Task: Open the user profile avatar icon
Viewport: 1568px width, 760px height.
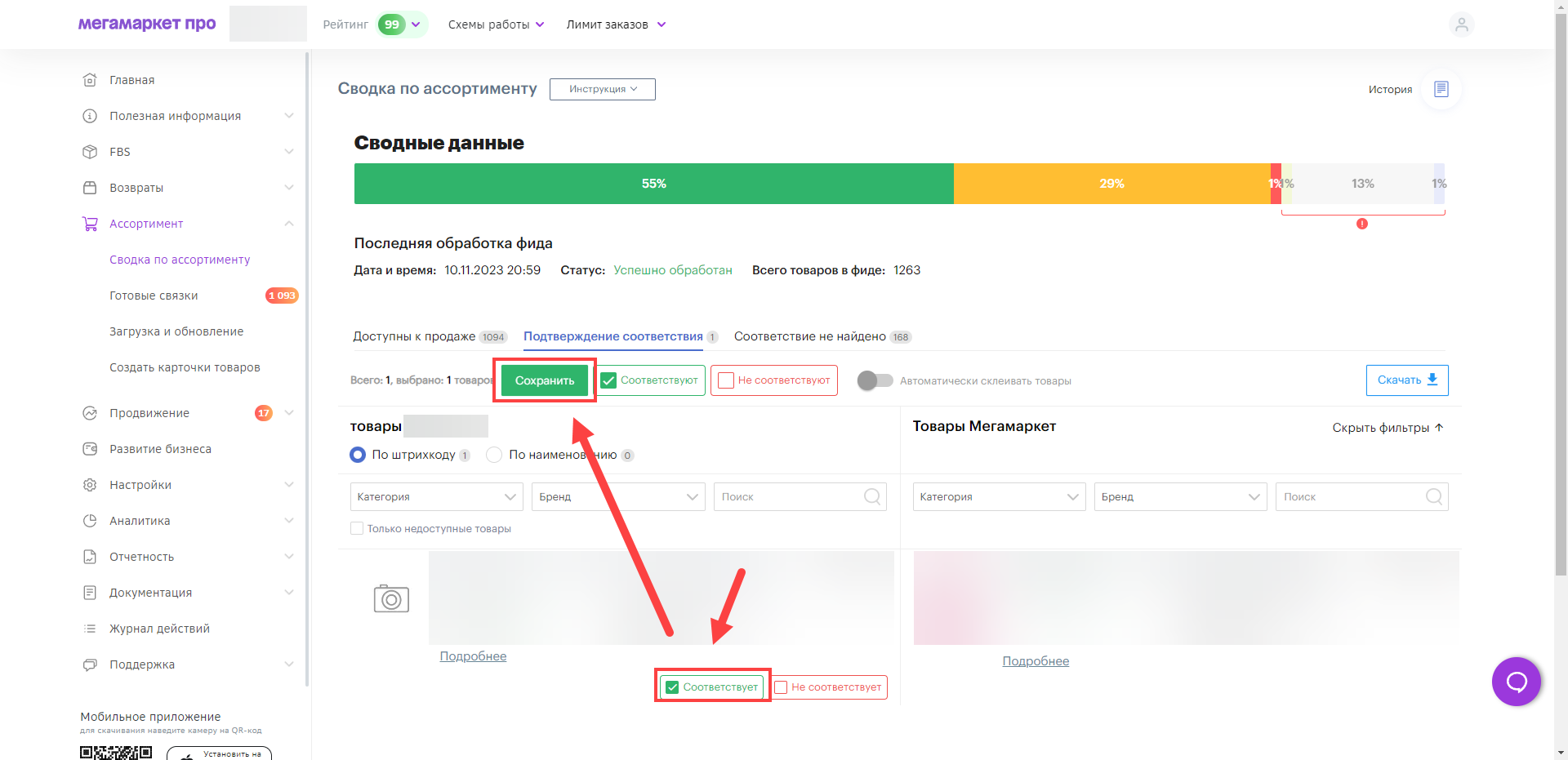Action: (x=1461, y=24)
